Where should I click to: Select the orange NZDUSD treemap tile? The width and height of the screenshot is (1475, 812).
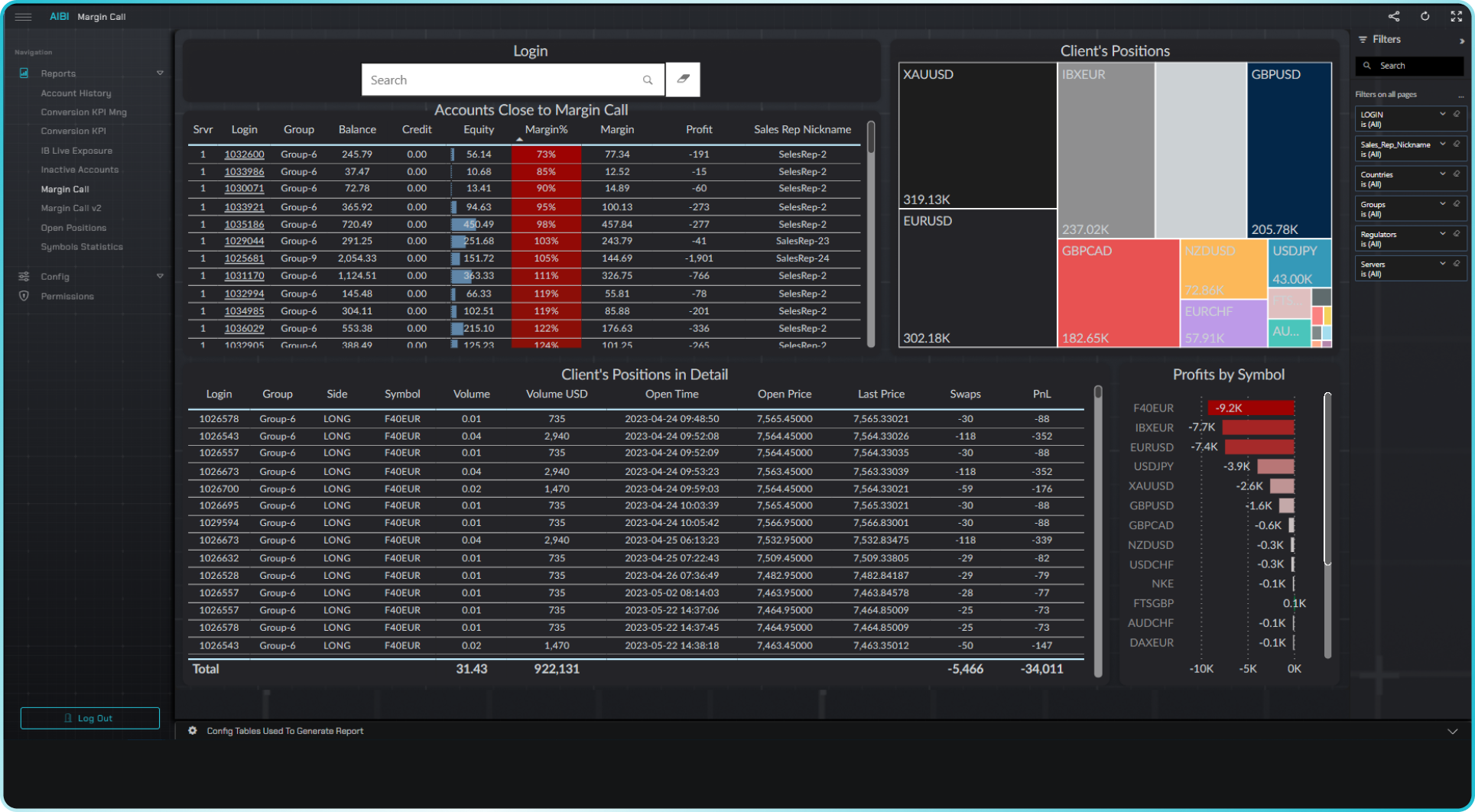click(x=1223, y=269)
